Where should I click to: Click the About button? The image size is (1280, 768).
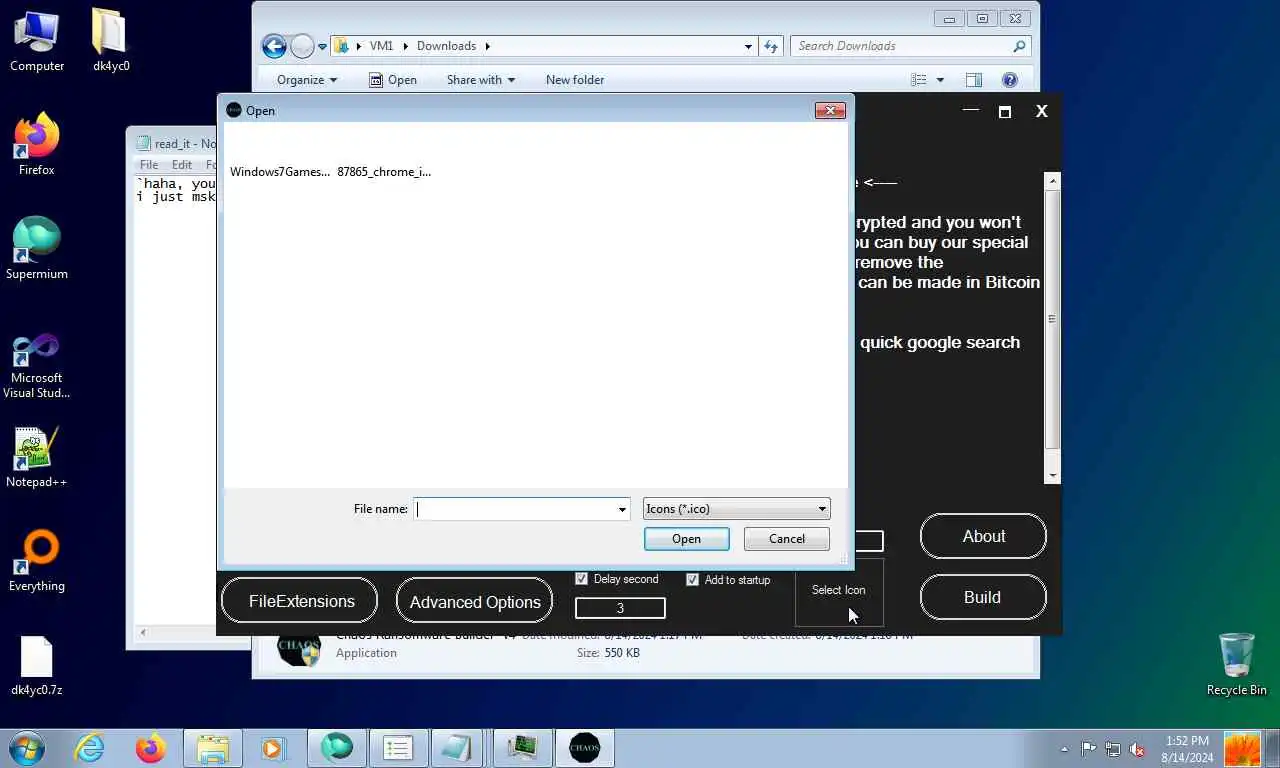click(983, 536)
